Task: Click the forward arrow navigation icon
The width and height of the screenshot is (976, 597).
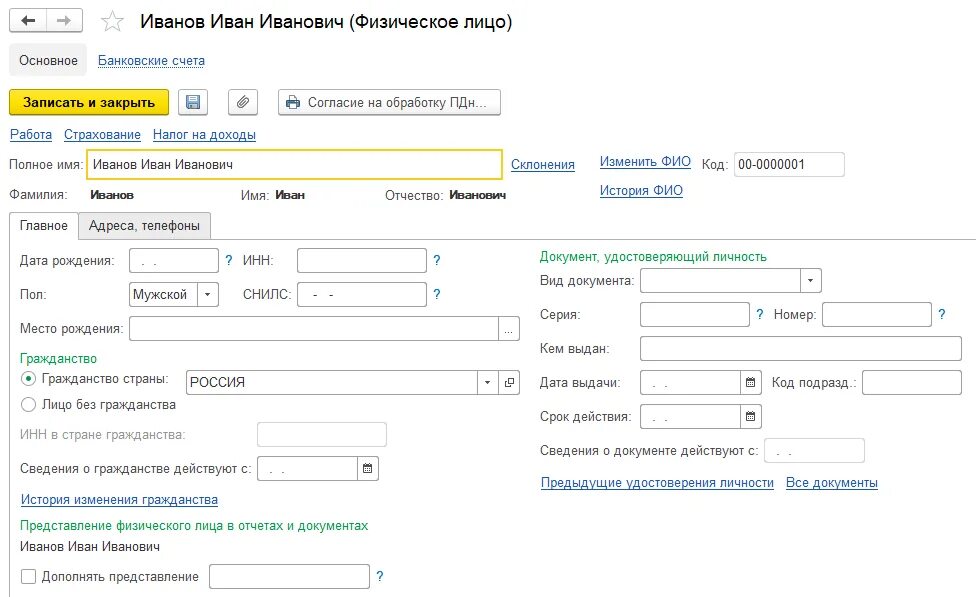Action: [x=63, y=21]
